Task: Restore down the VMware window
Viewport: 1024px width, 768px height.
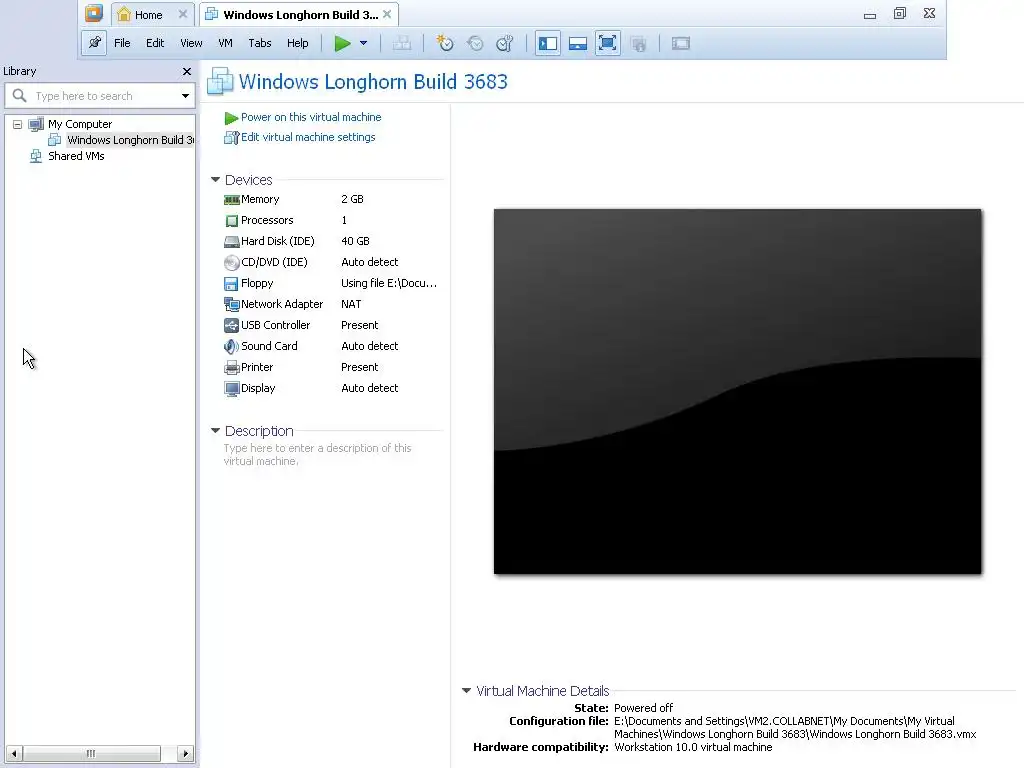Action: (x=899, y=14)
